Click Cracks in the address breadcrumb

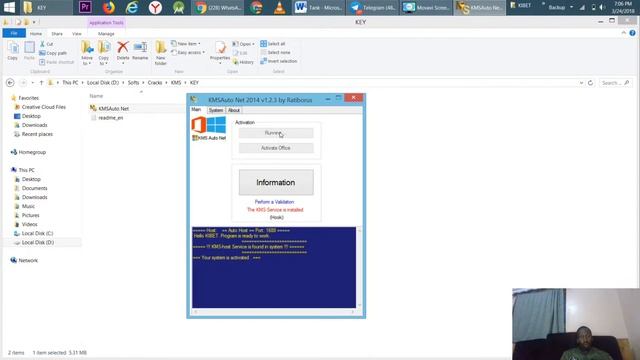click(155, 83)
